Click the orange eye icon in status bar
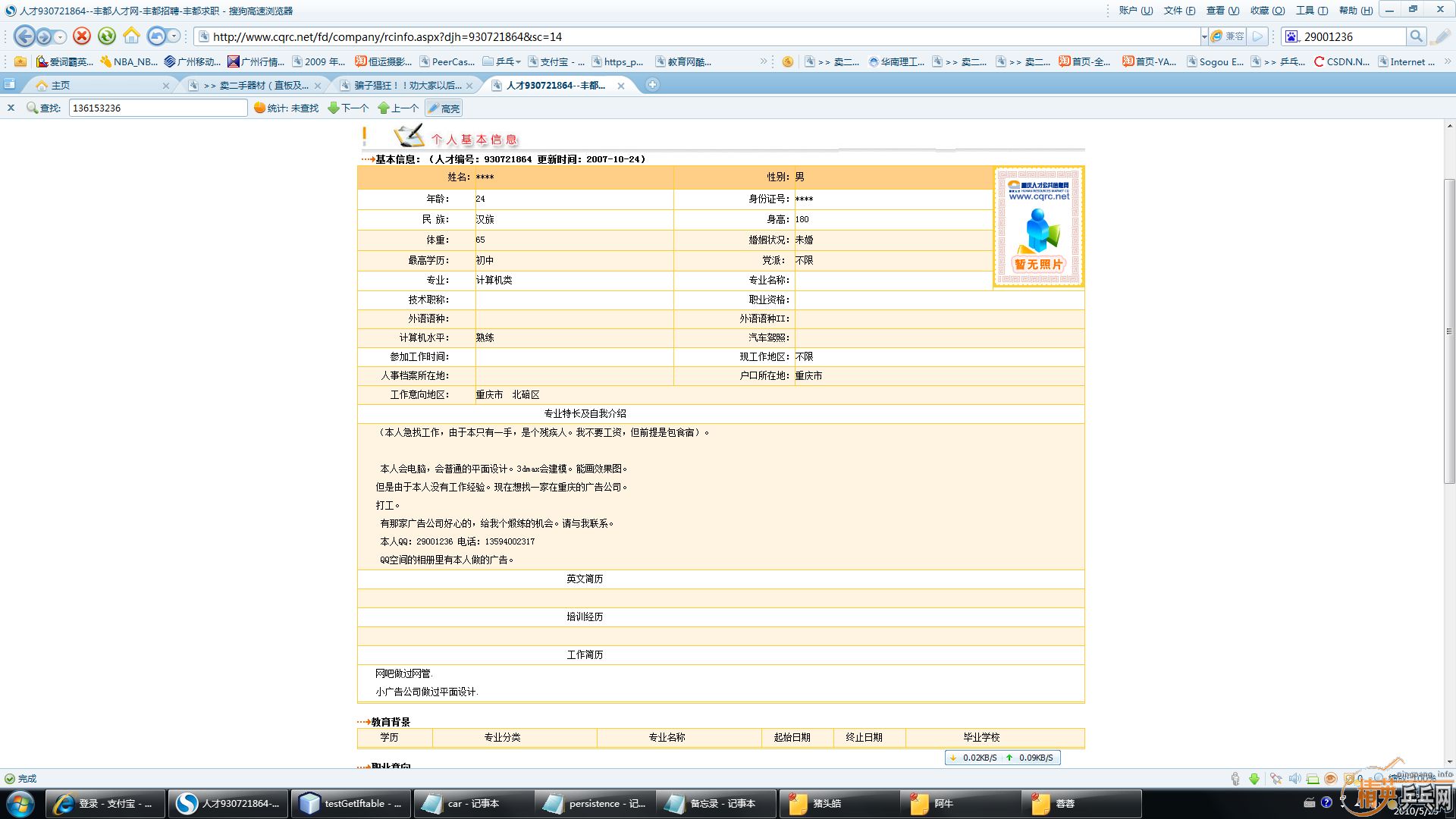 [1331, 778]
